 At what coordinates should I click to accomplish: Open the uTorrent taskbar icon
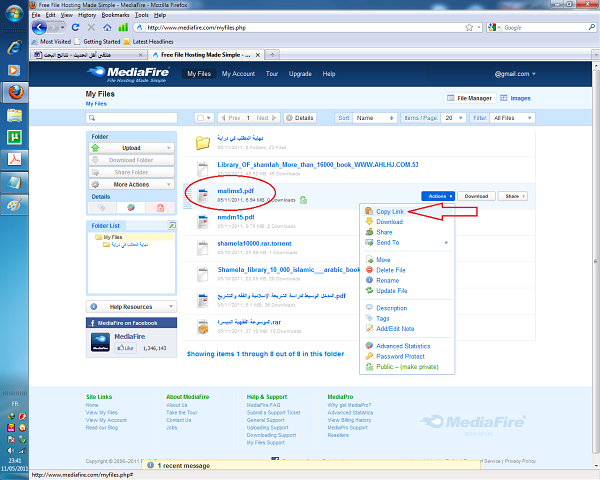[x=14, y=137]
